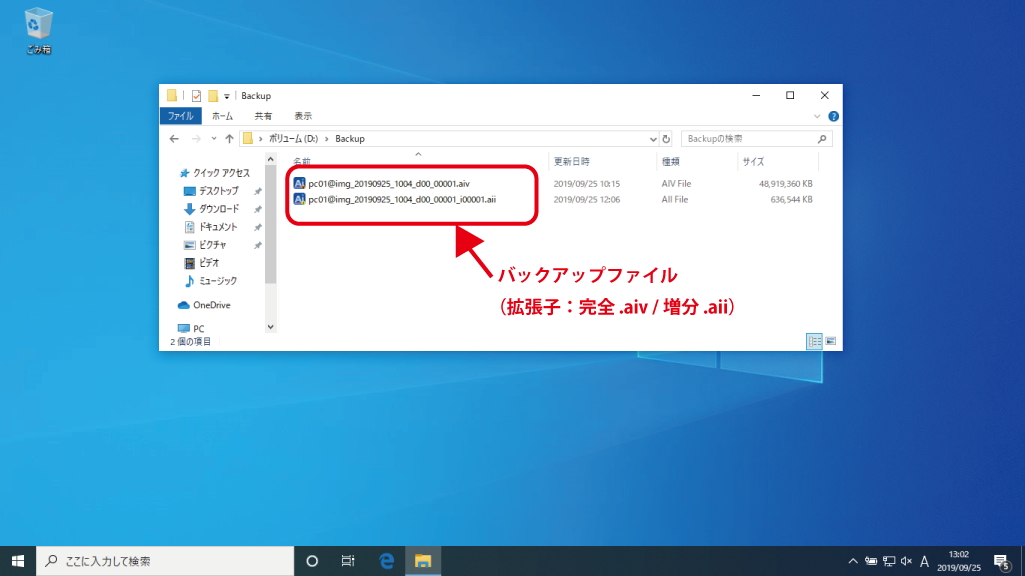Select the .aii incremental backup file icon

pyautogui.click(x=299, y=199)
